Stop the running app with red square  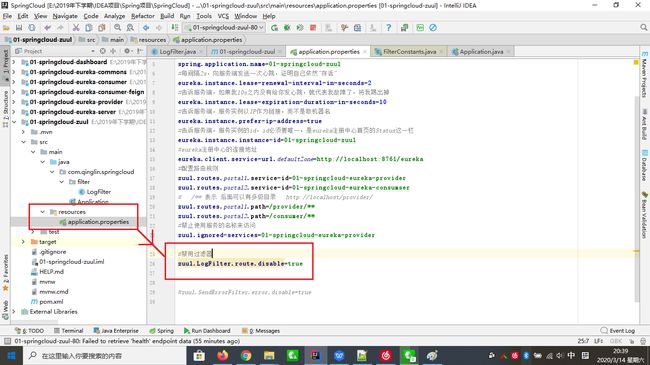tap(313, 28)
